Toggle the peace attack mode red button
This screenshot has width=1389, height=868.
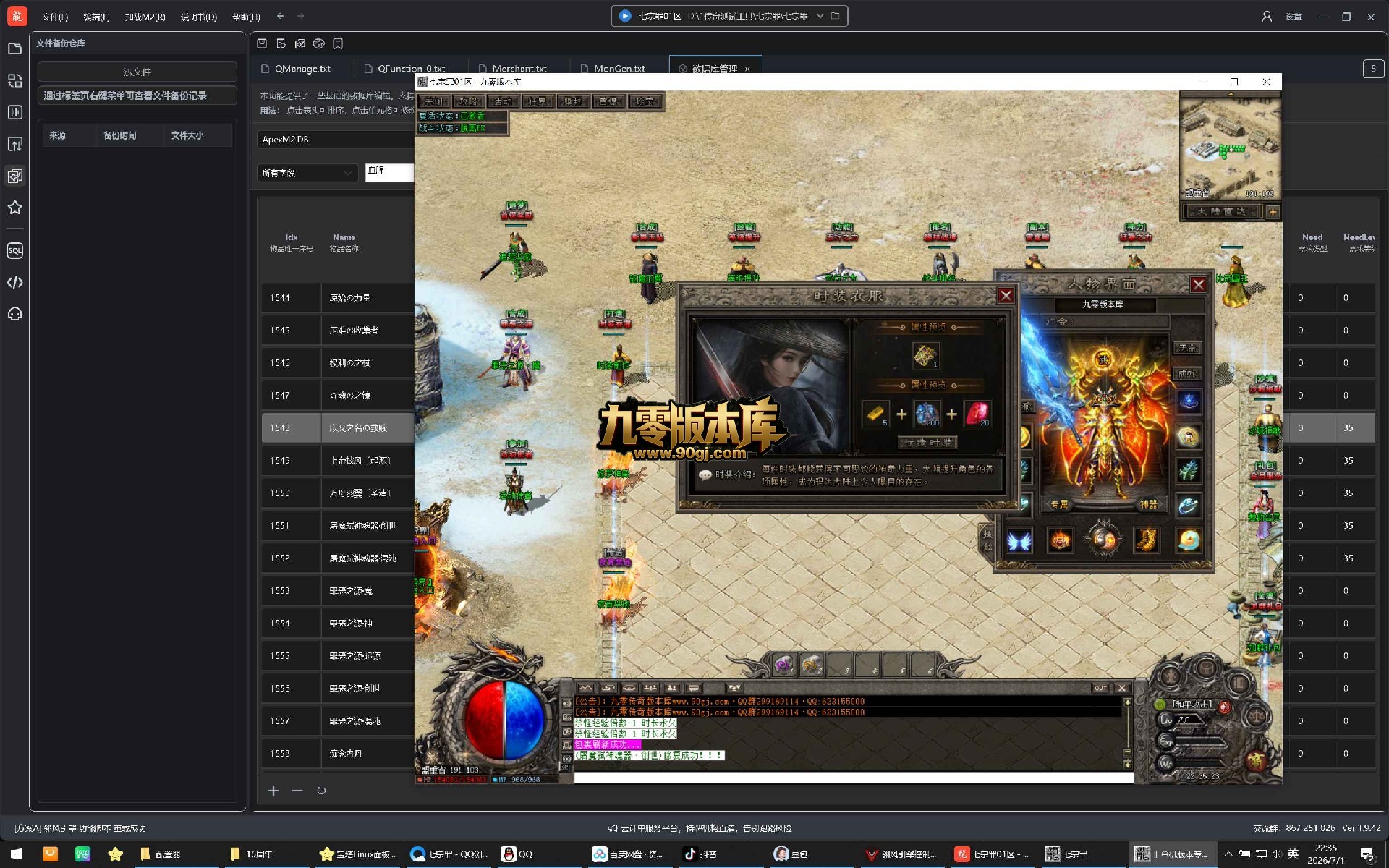[x=1224, y=707]
